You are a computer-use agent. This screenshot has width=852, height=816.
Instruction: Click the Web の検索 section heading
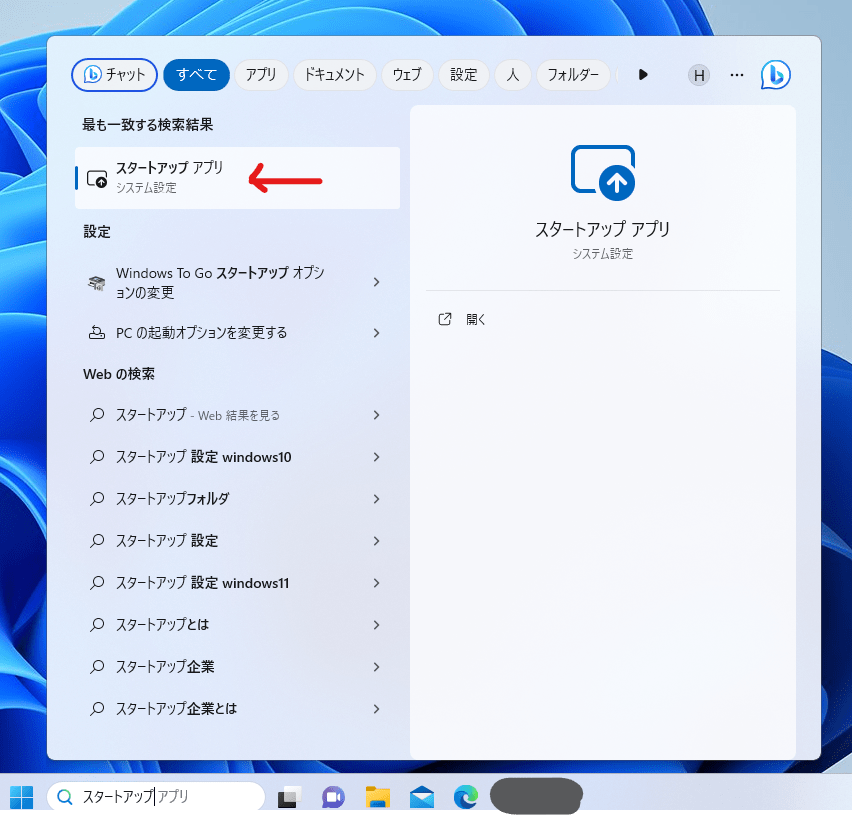119,374
